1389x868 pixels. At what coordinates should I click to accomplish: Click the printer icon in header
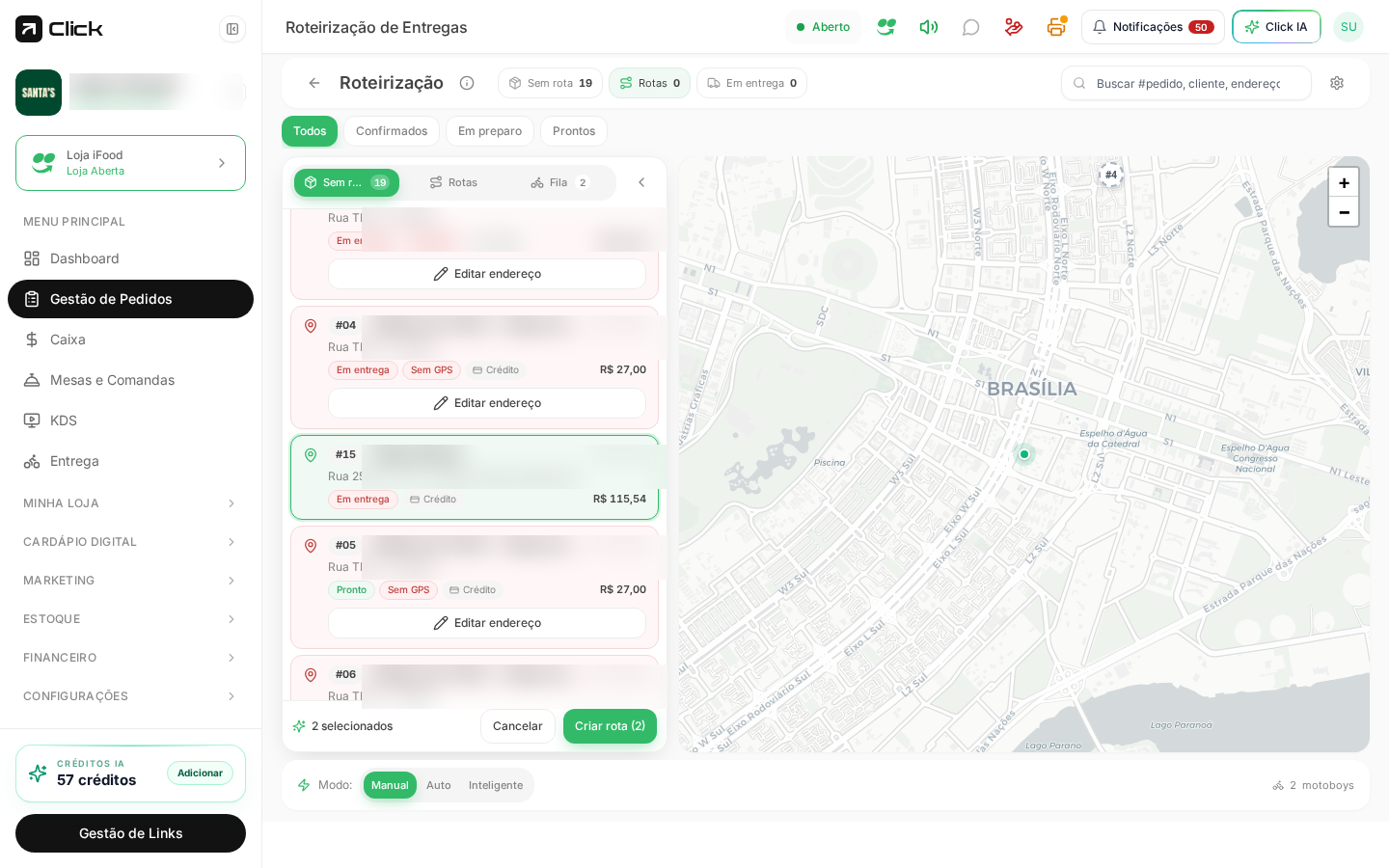(1056, 27)
